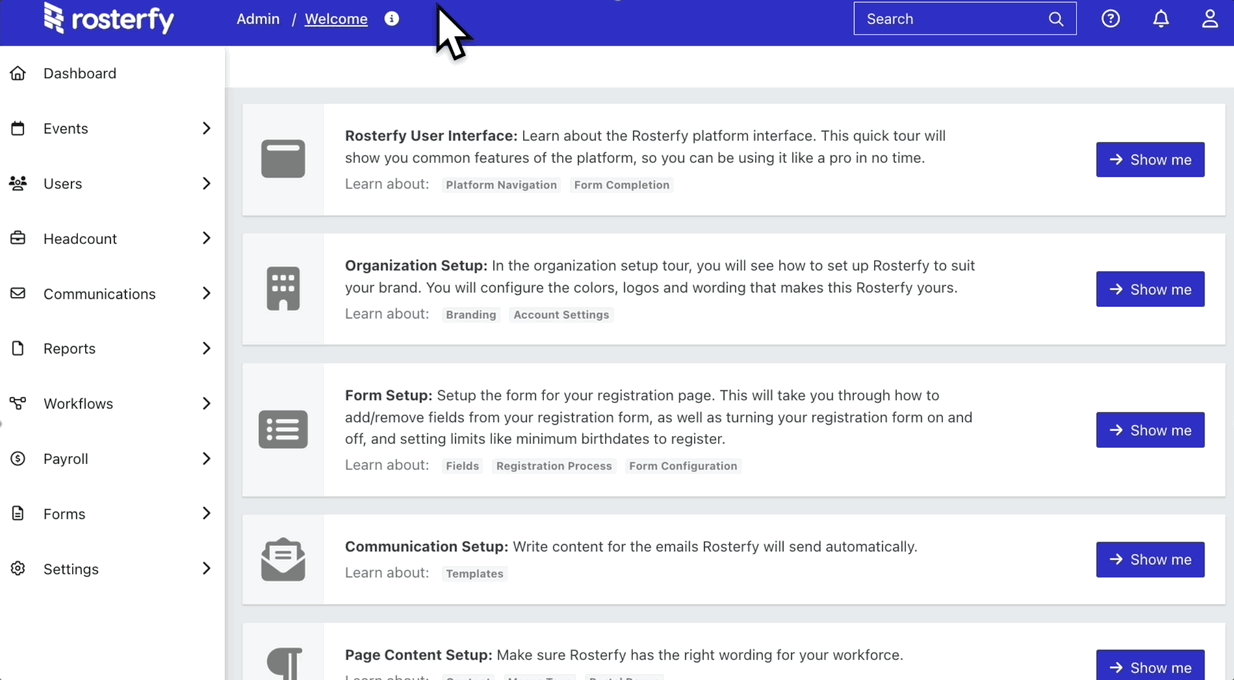Click the Form Configuration tag

pos(683,466)
